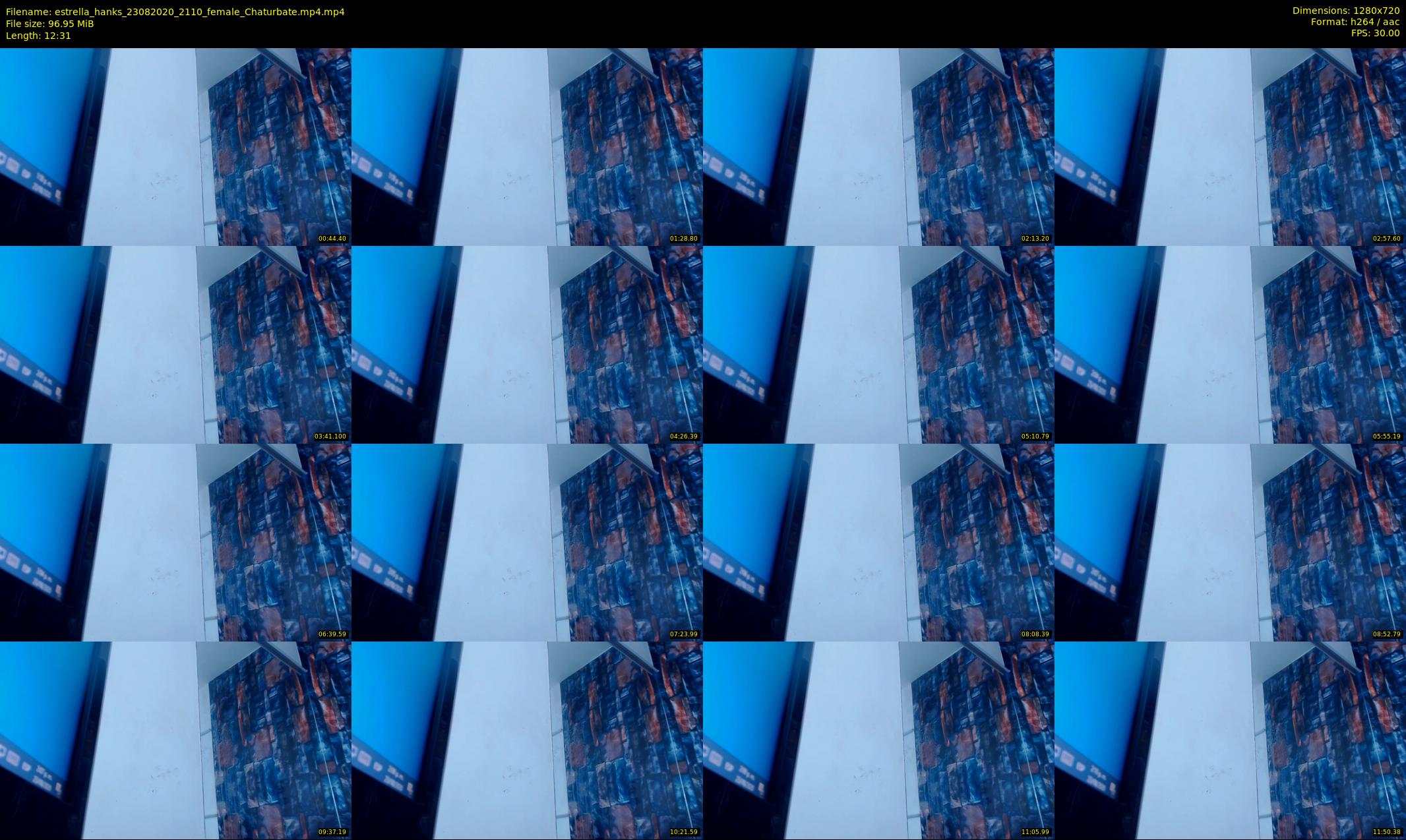
Task: Open the thumbnail at 02:13.20
Action: pos(878,146)
